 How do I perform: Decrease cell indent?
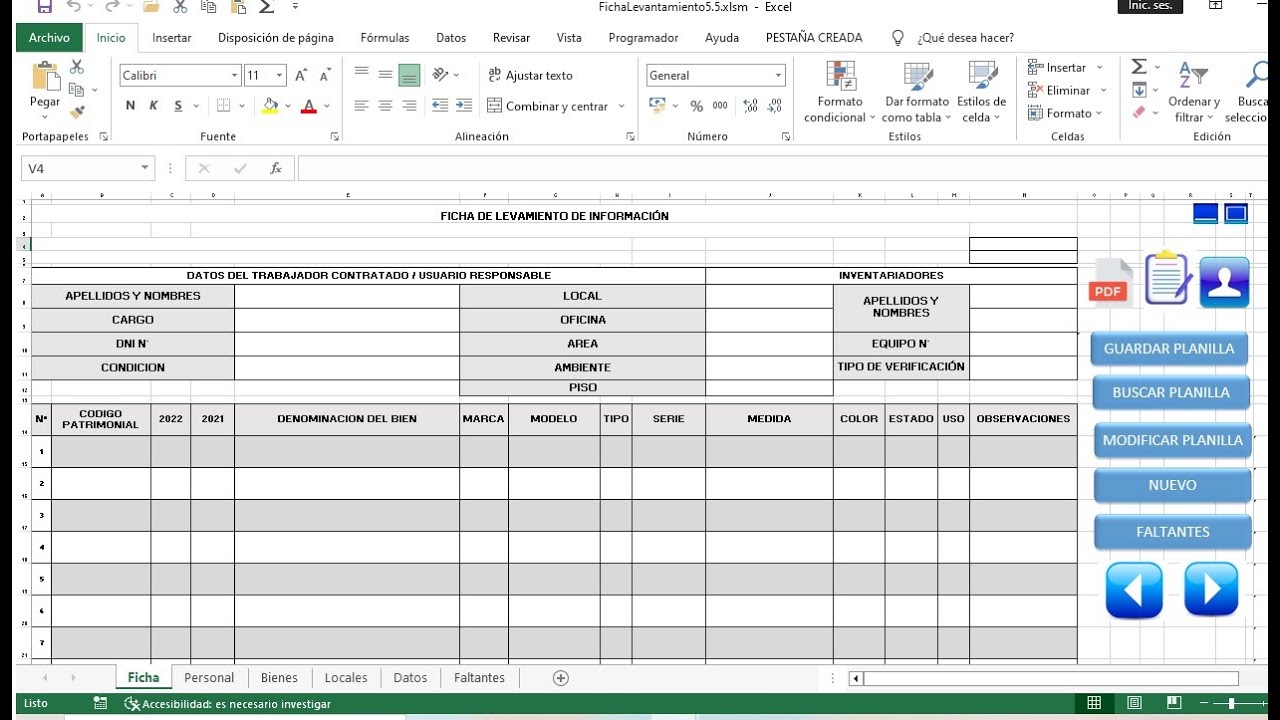click(x=440, y=105)
